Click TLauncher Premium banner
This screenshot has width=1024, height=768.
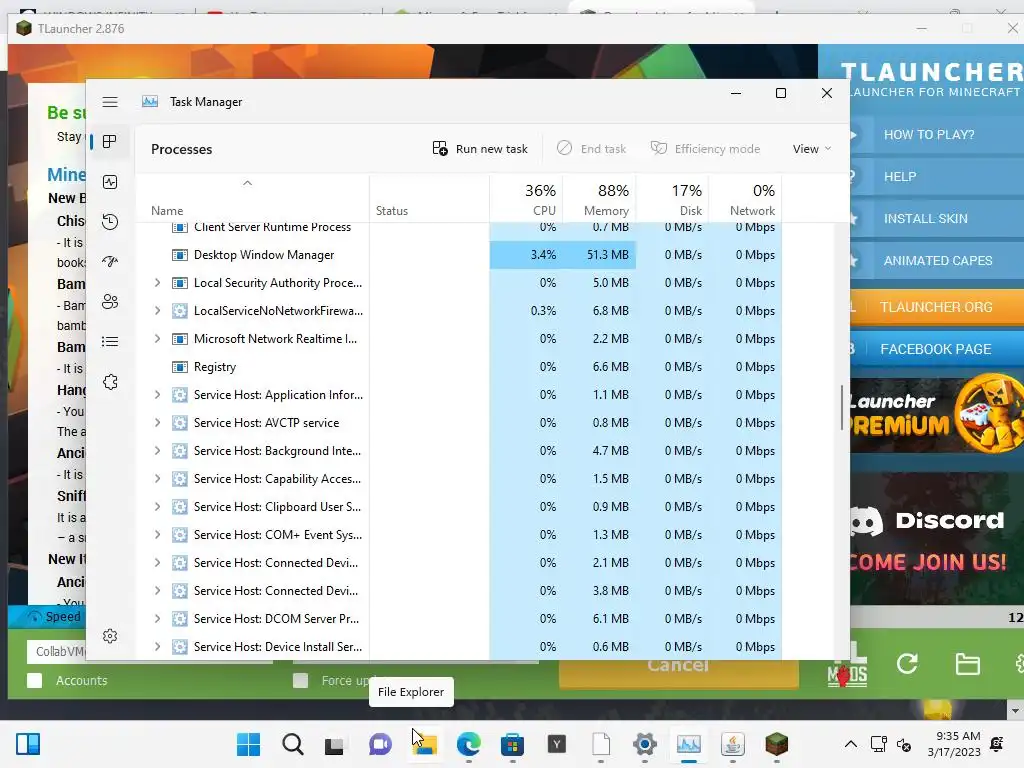(936, 415)
